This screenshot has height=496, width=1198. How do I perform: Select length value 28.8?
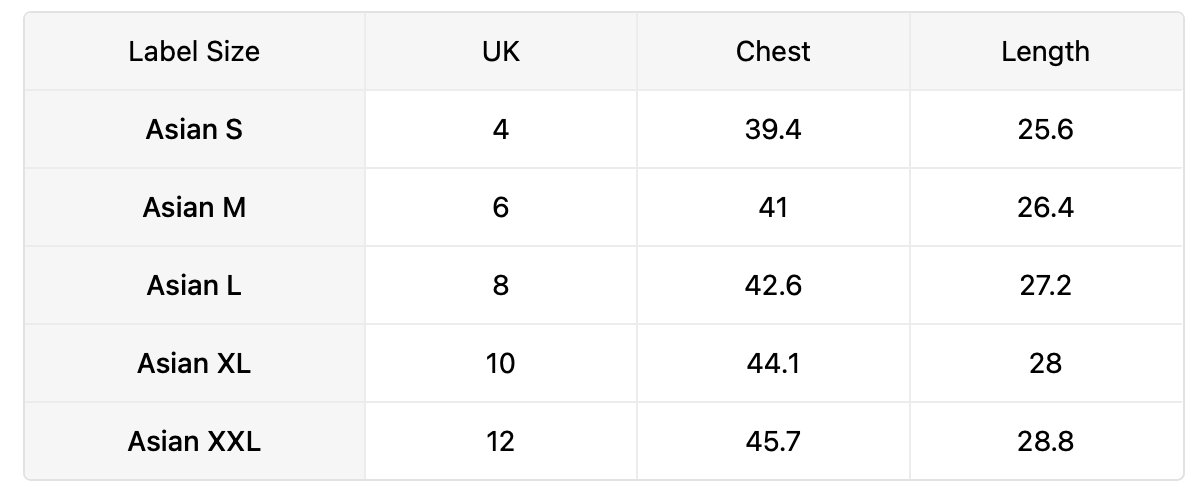pyautogui.click(x=1045, y=442)
